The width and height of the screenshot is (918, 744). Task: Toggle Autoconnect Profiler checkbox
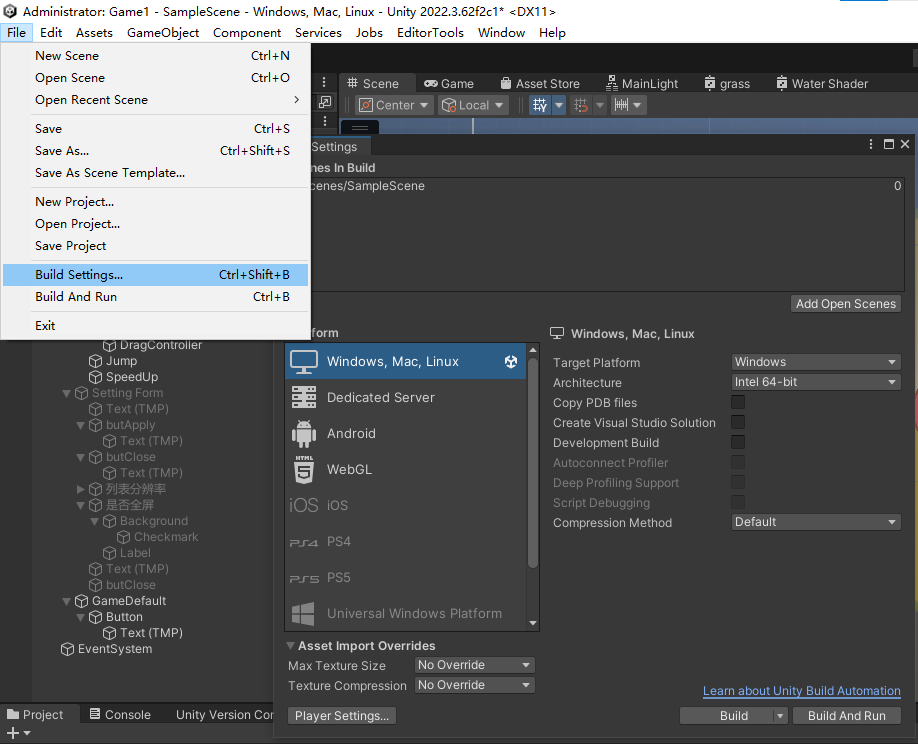738,462
